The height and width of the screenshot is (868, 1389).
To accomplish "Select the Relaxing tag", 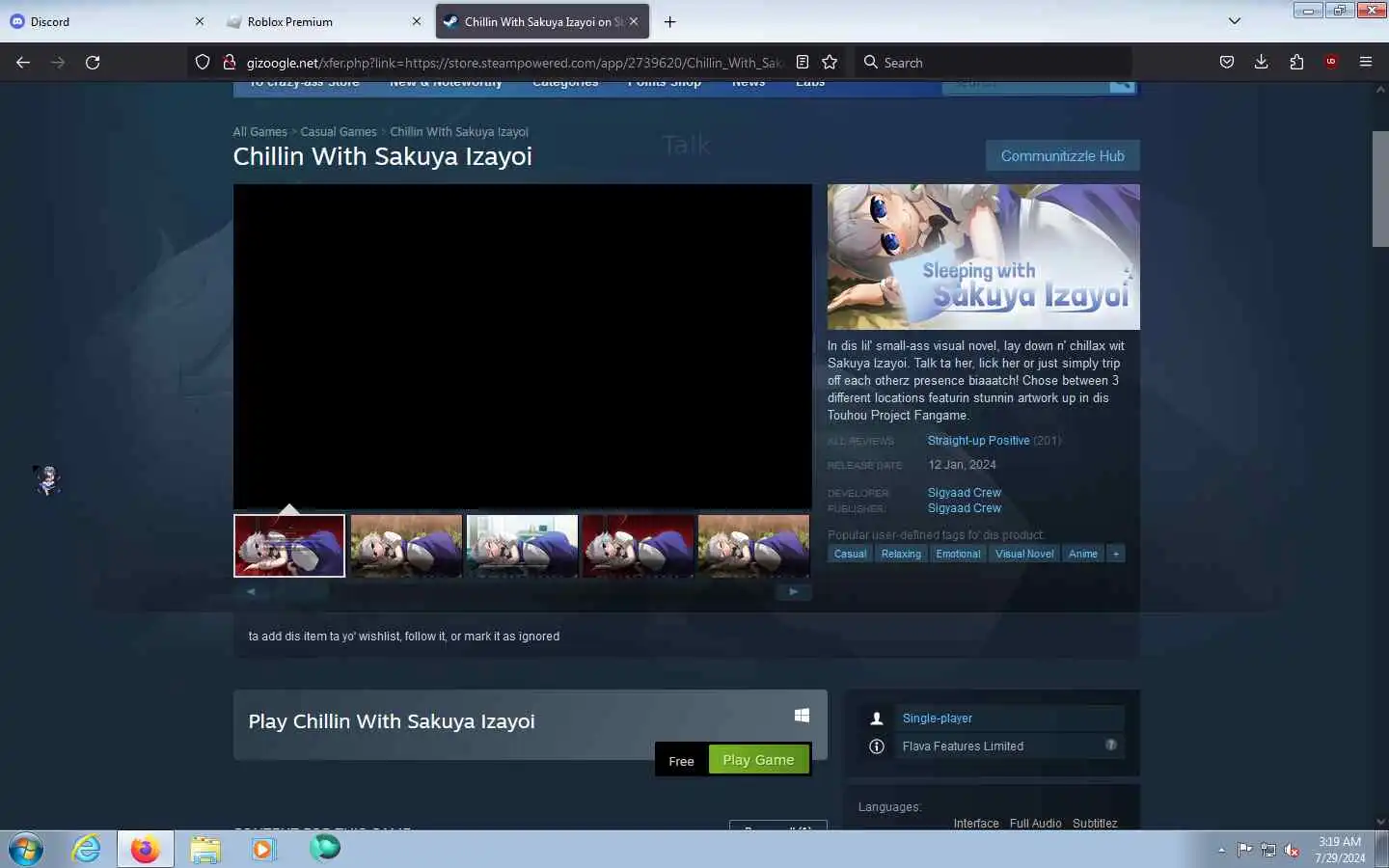I will (901, 554).
